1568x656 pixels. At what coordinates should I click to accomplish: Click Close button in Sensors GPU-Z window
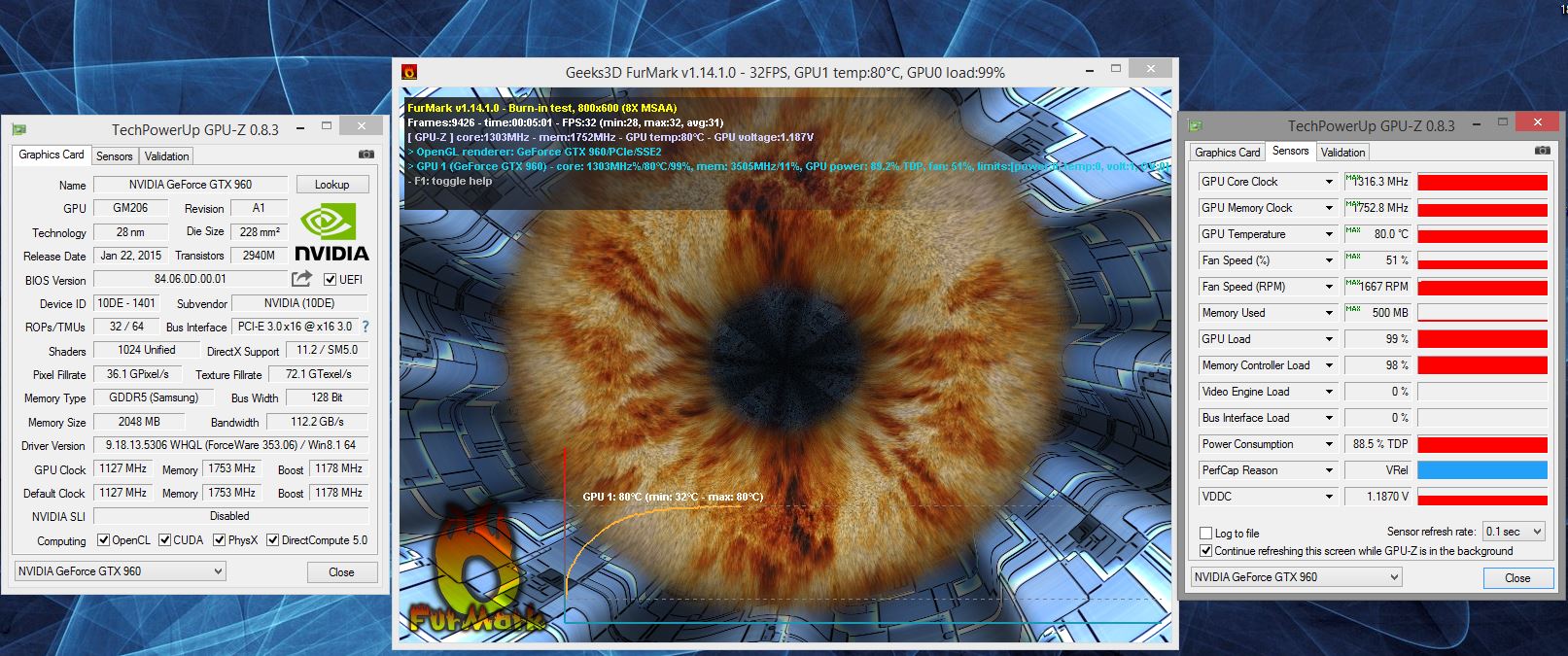coord(1517,578)
